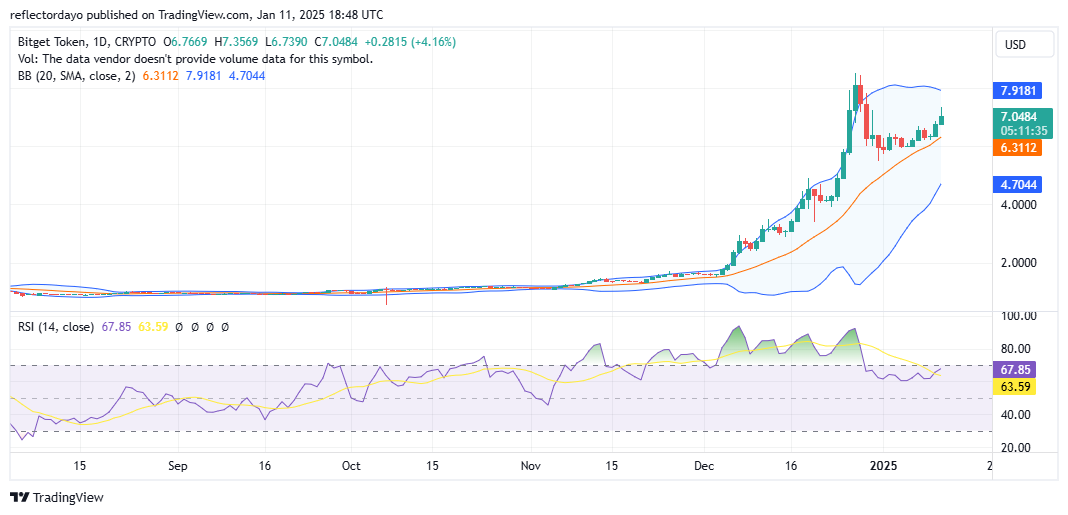Click the blue 4.7044 price axis label
1068x515 pixels.
pos(1018,183)
